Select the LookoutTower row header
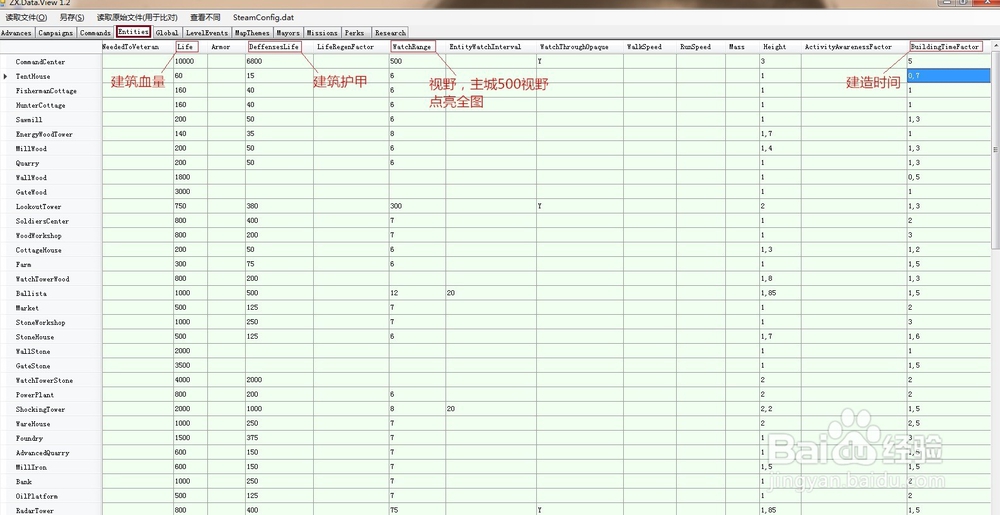Viewport: 1000px width, 515px height. [x=51, y=207]
